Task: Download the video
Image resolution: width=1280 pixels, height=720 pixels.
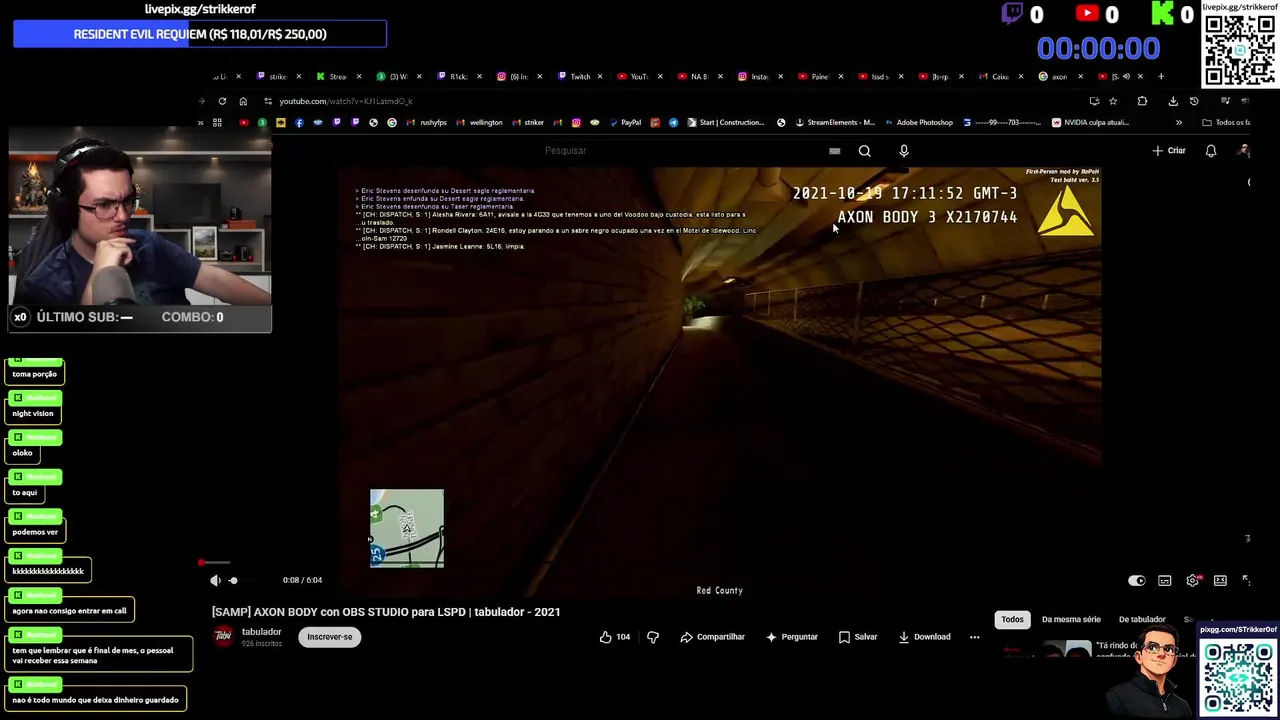Action: [924, 637]
